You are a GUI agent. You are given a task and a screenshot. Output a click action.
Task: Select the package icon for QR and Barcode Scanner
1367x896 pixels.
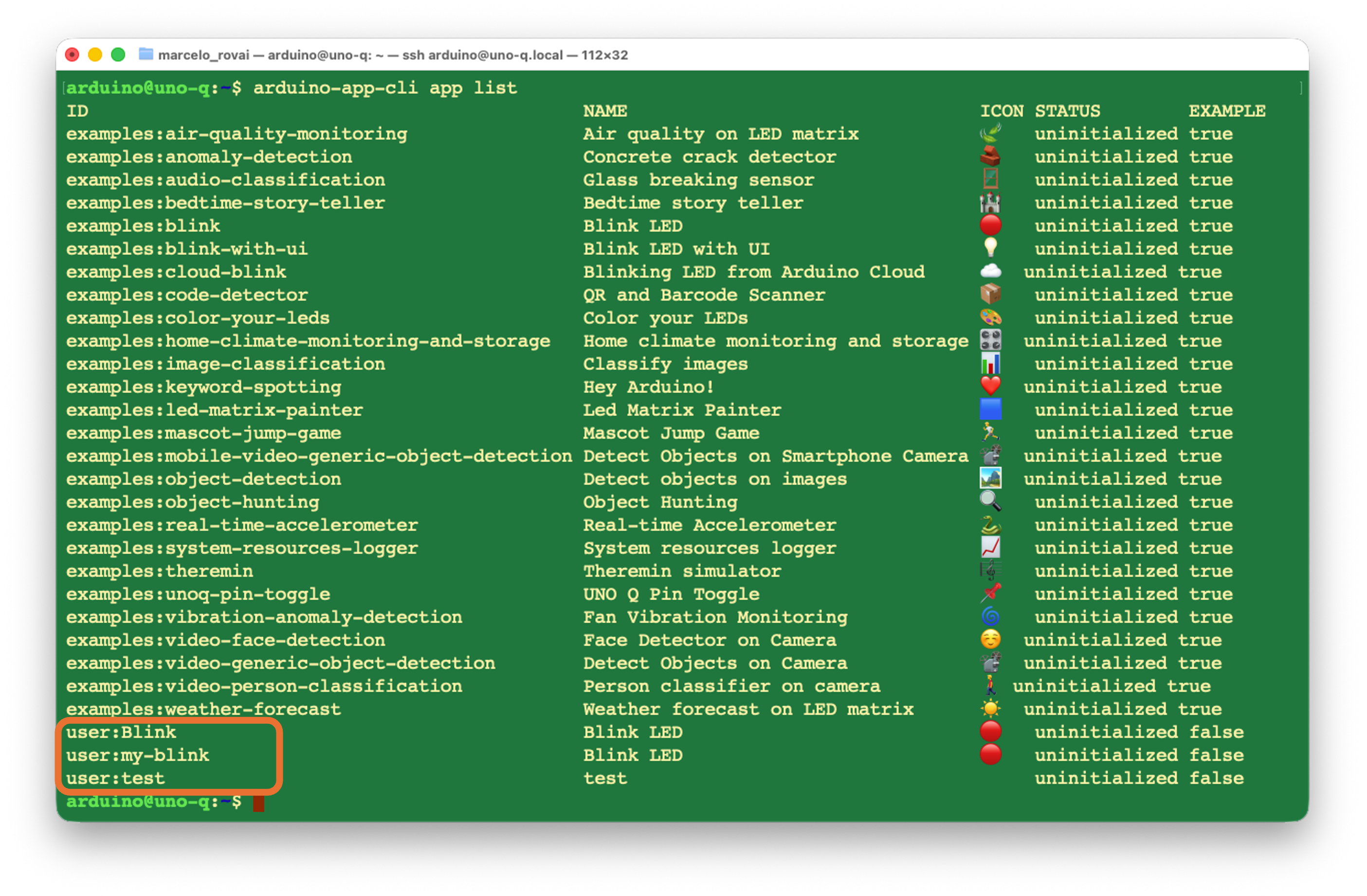point(990,294)
